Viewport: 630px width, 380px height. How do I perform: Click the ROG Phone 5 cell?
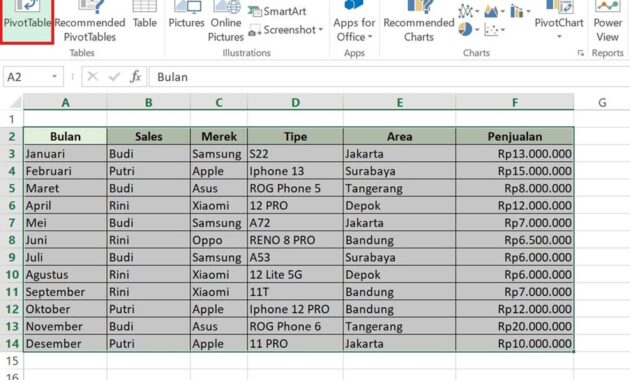pyautogui.click(x=295, y=188)
